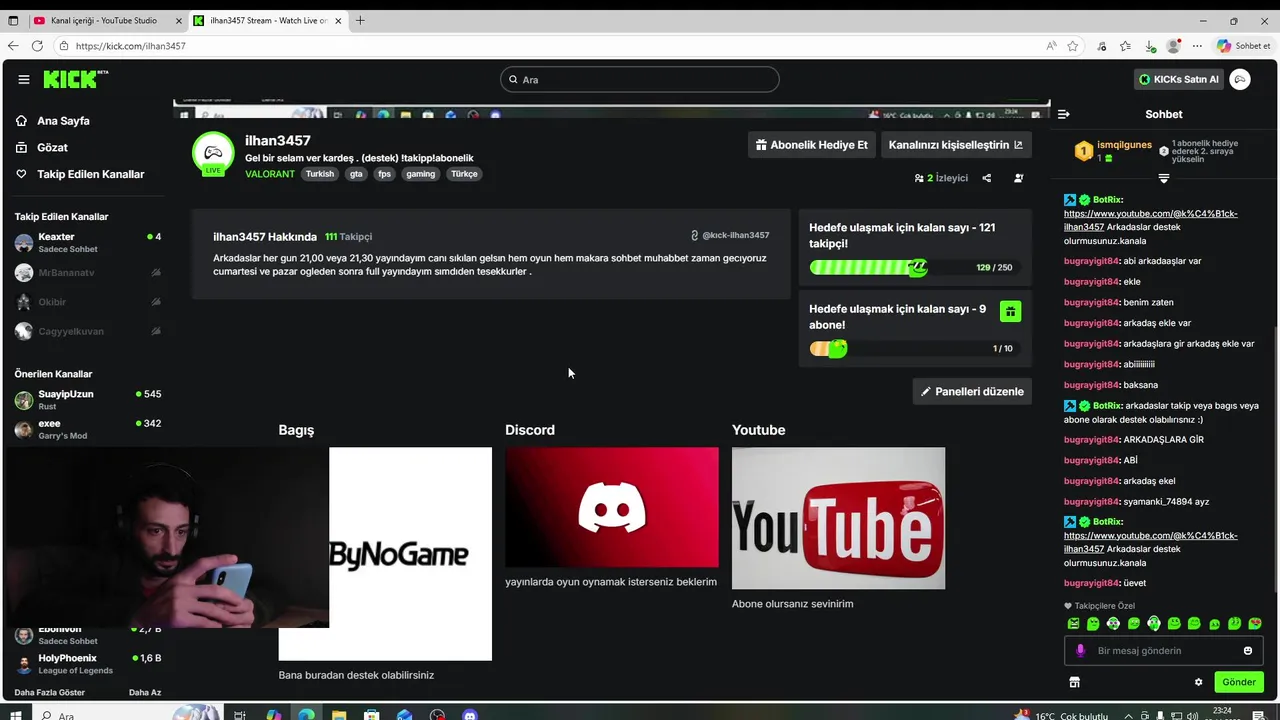Screen dimensions: 1280x720
Task: Open the Windows Start menu
Action: click(14, 714)
